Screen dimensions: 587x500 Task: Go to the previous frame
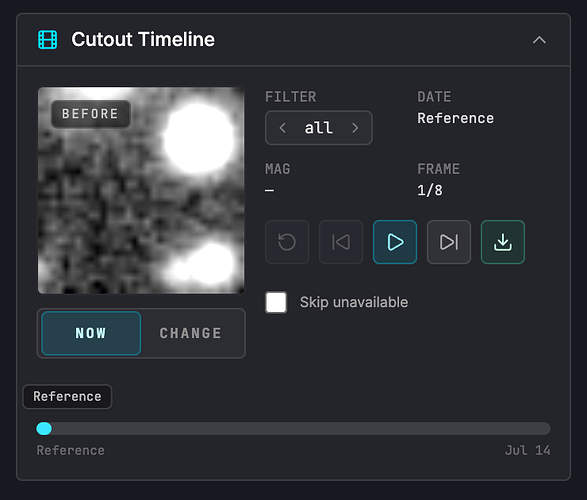(x=341, y=242)
